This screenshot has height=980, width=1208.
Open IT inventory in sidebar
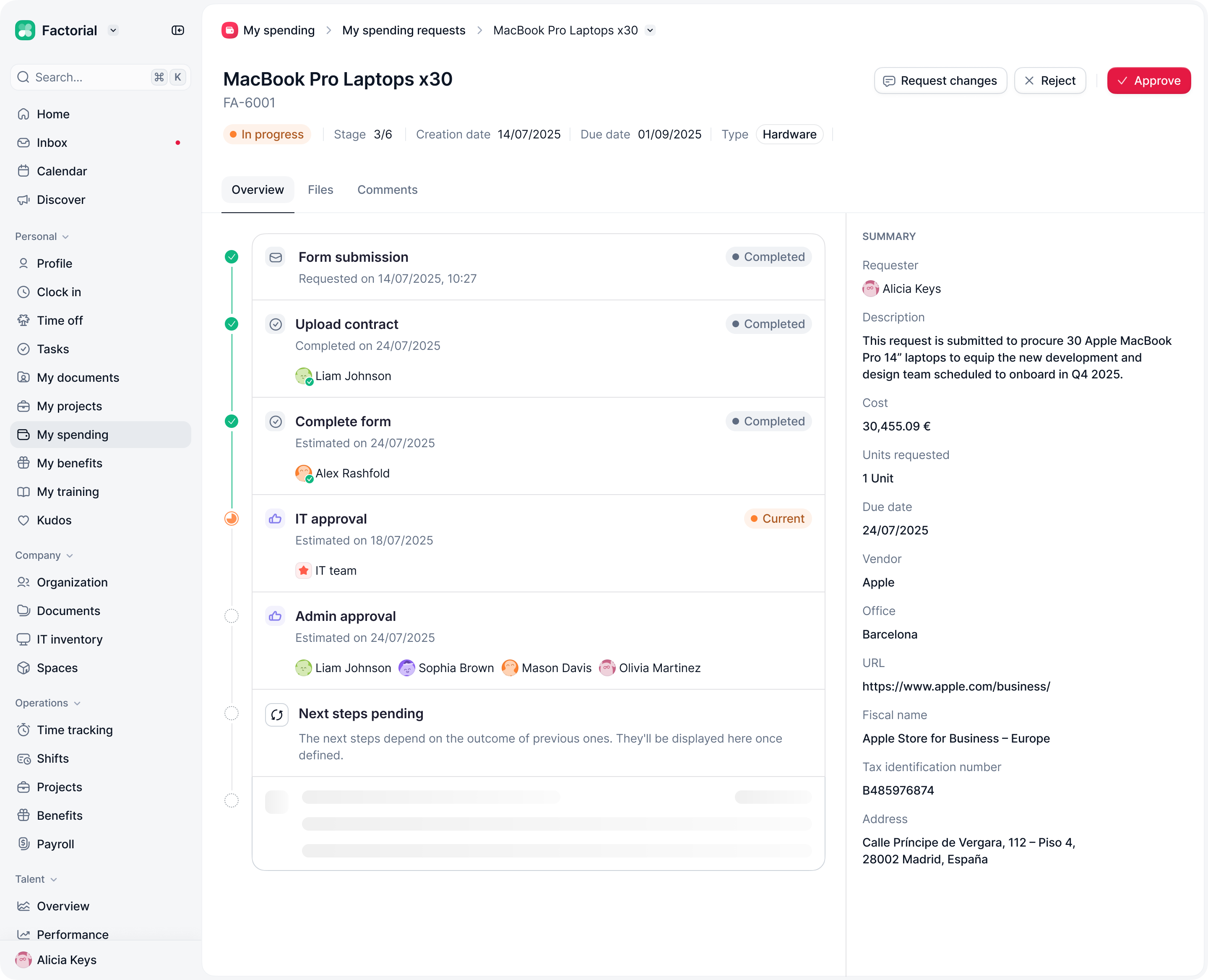point(70,639)
